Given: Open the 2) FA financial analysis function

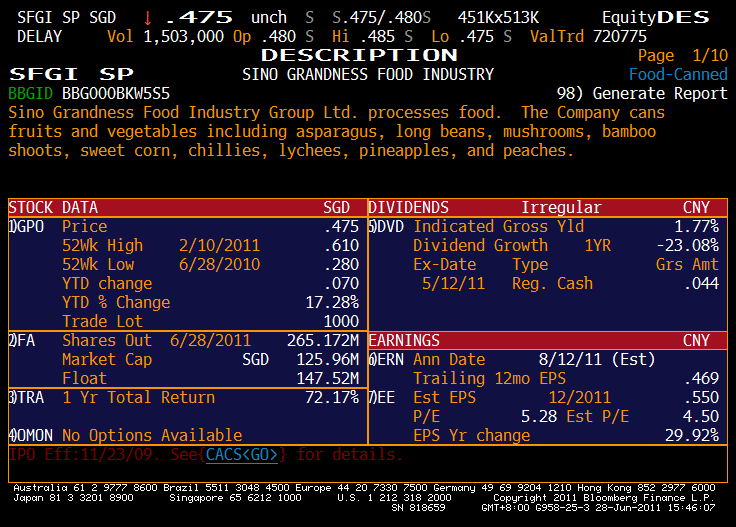Looking at the screenshot, I should (22, 341).
